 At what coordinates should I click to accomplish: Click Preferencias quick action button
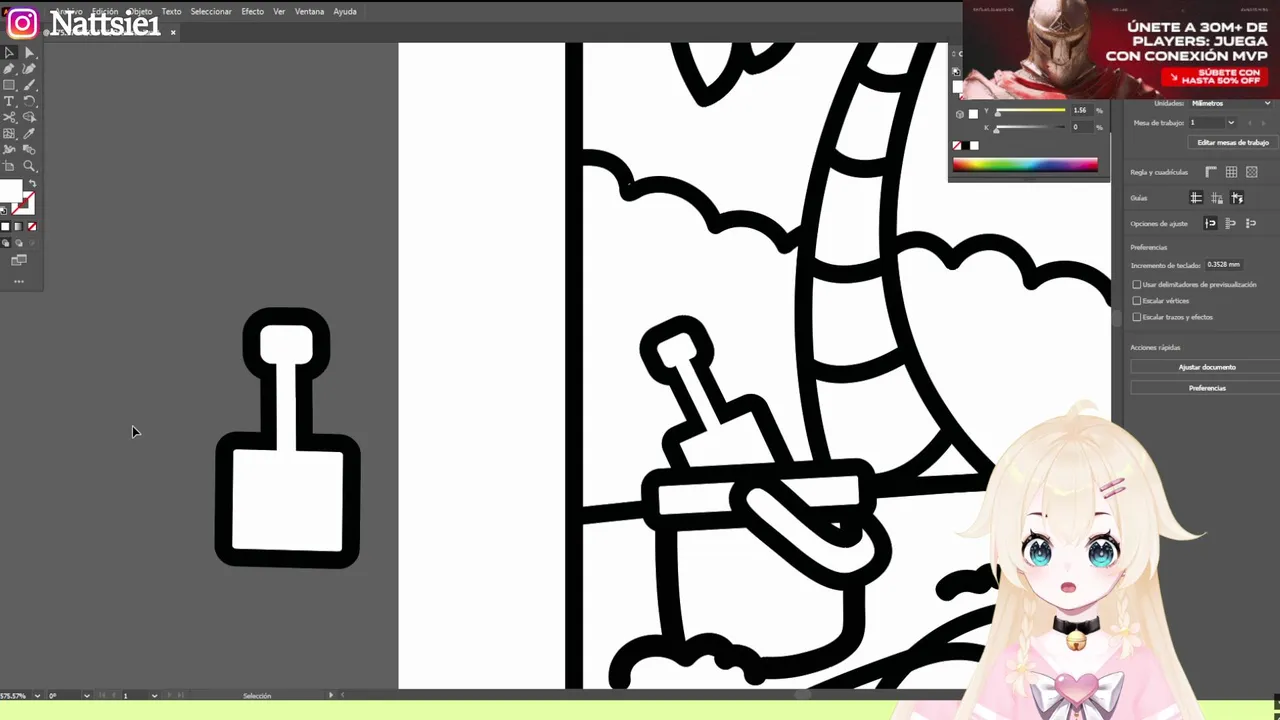click(1206, 388)
